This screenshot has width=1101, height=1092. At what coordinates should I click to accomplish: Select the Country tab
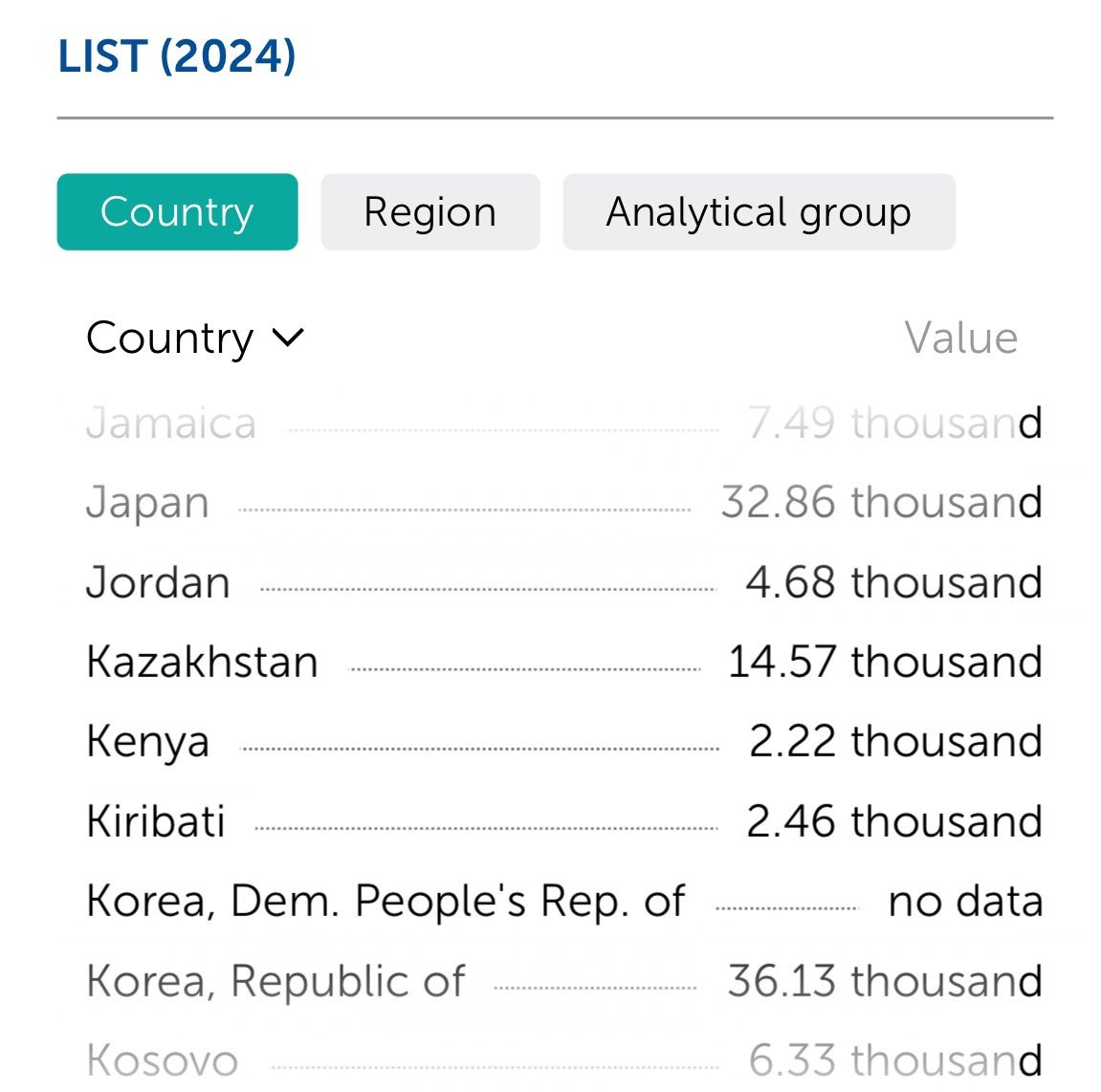pyautogui.click(x=177, y=211)
